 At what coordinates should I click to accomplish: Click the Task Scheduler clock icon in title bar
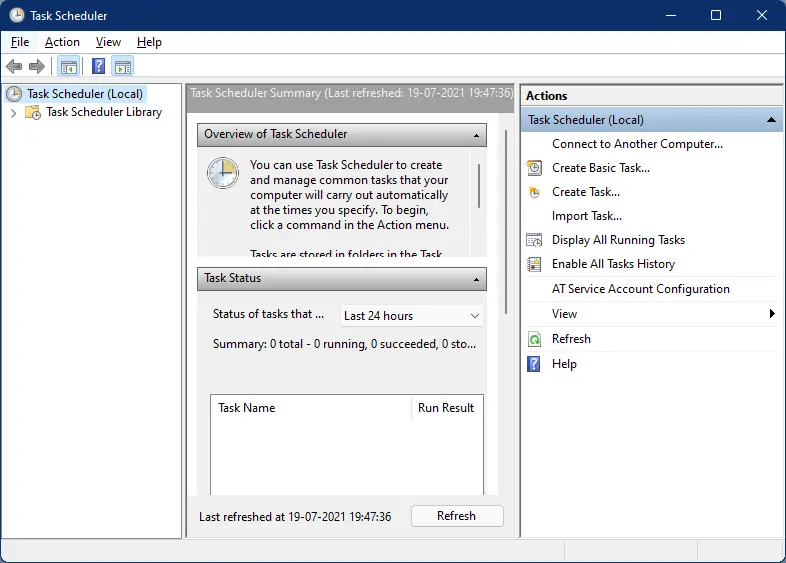coord(17,15)
